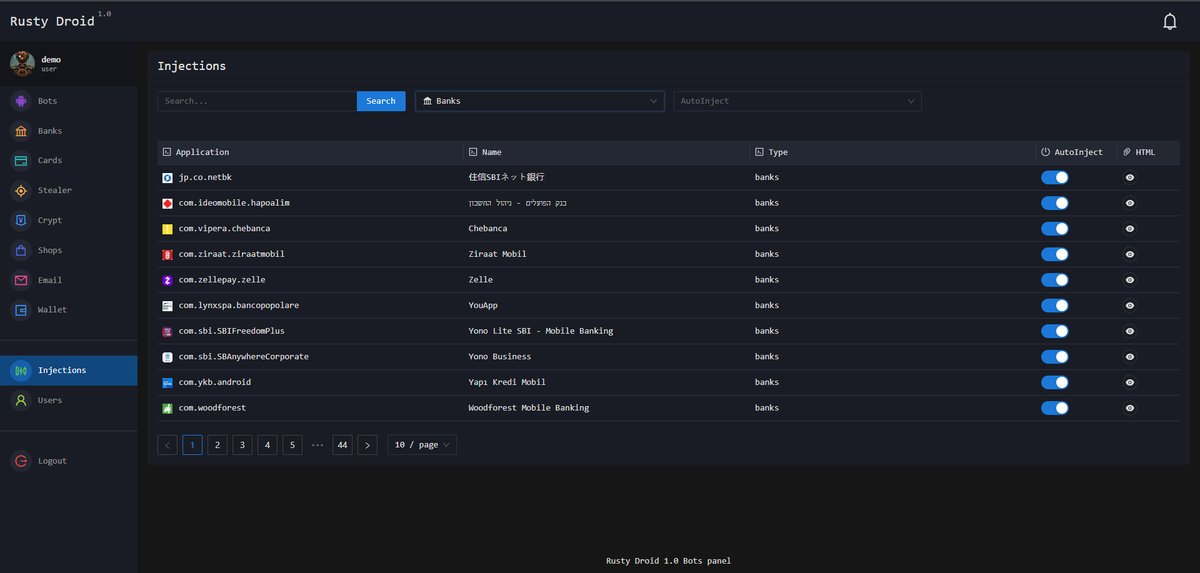Click the com.lynxspa.bancopopolare application cell
The height and width of the screenshot is (573, 1200).
[310, 305]
